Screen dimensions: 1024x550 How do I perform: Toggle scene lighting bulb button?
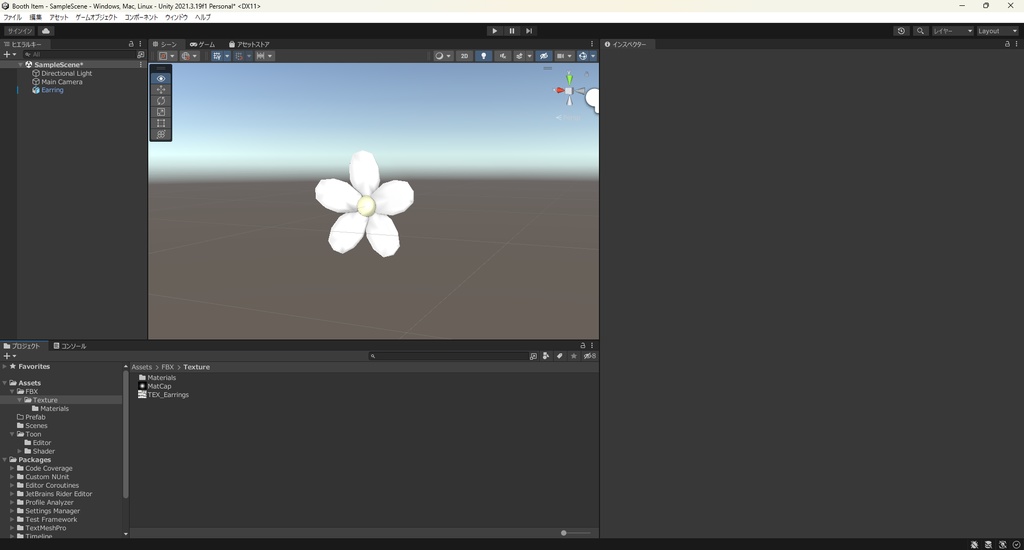[x=483, y=56]
